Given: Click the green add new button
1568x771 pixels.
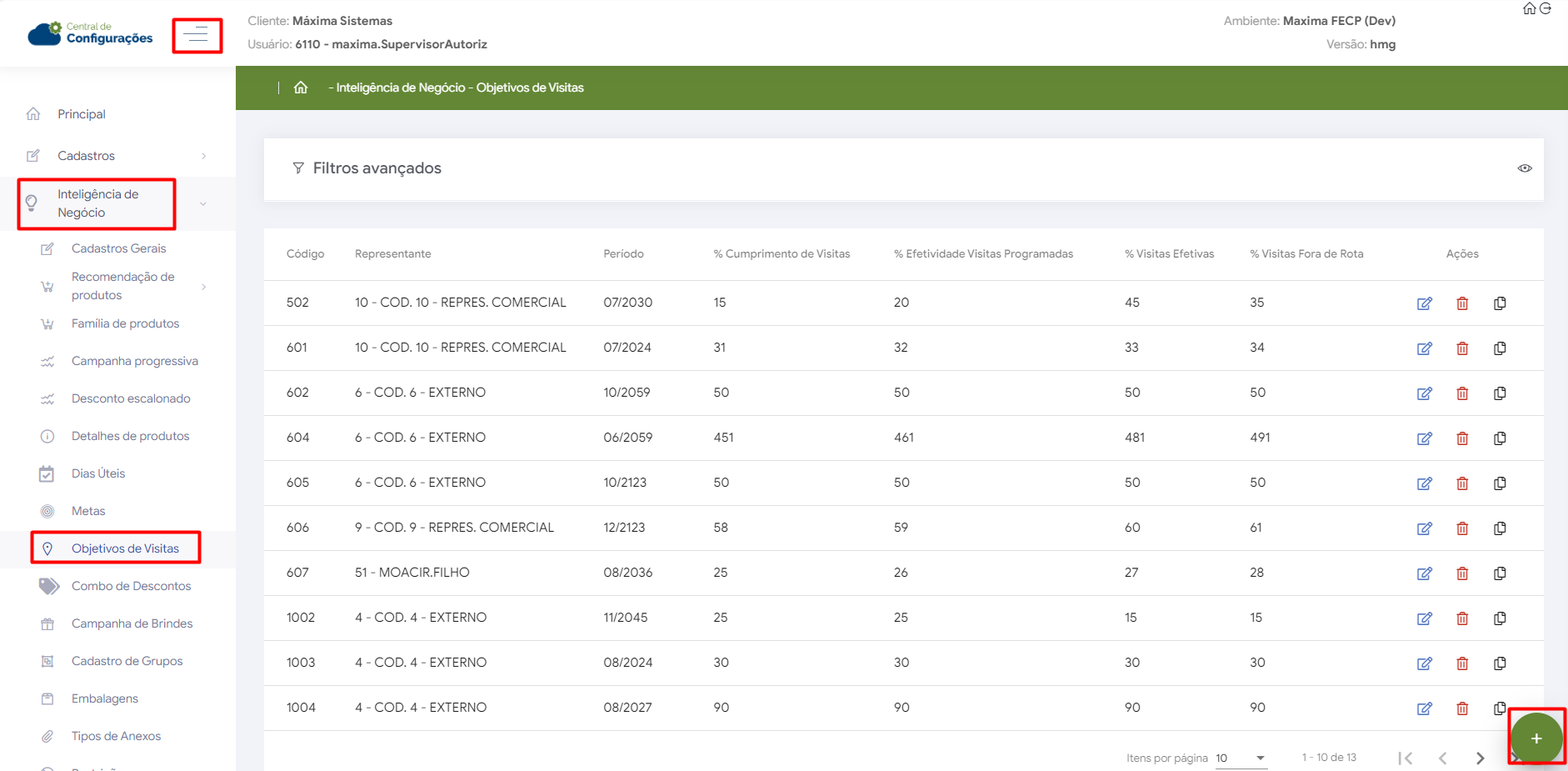Looking at the screenshot, I should (x=1536, y=738).
